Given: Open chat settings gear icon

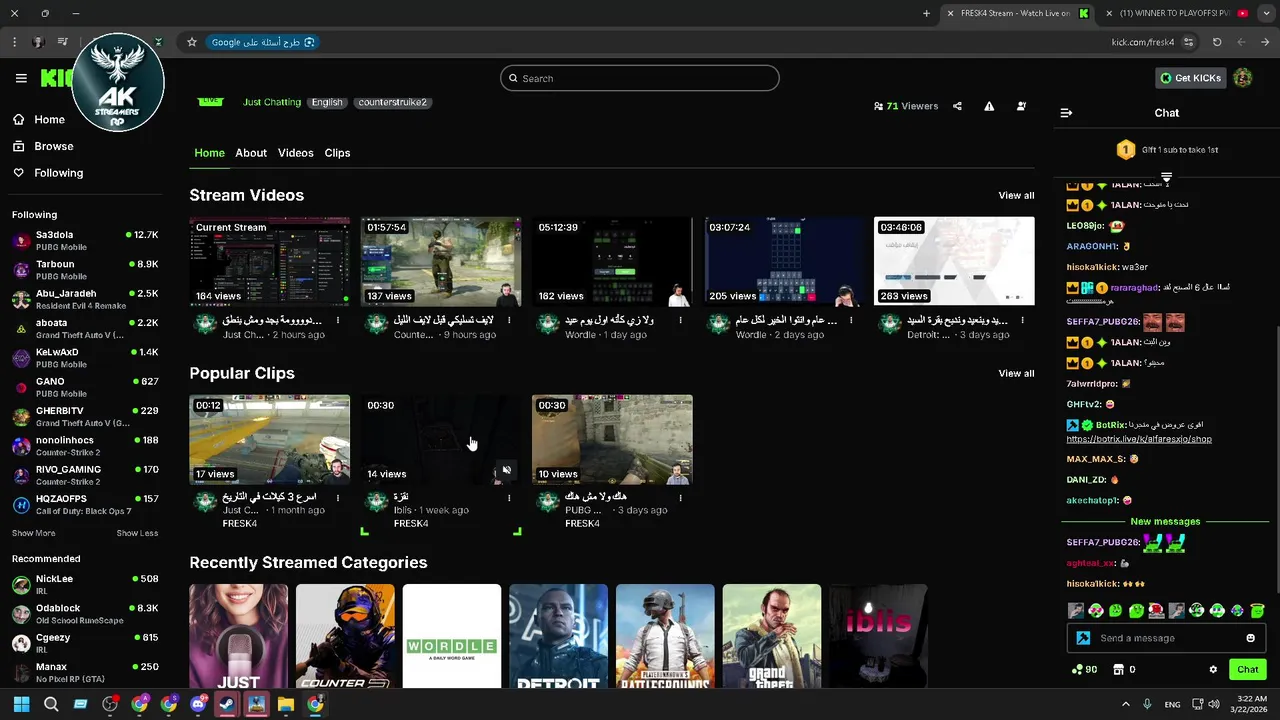Looking at the screenshot, I should click(1213, 670).
